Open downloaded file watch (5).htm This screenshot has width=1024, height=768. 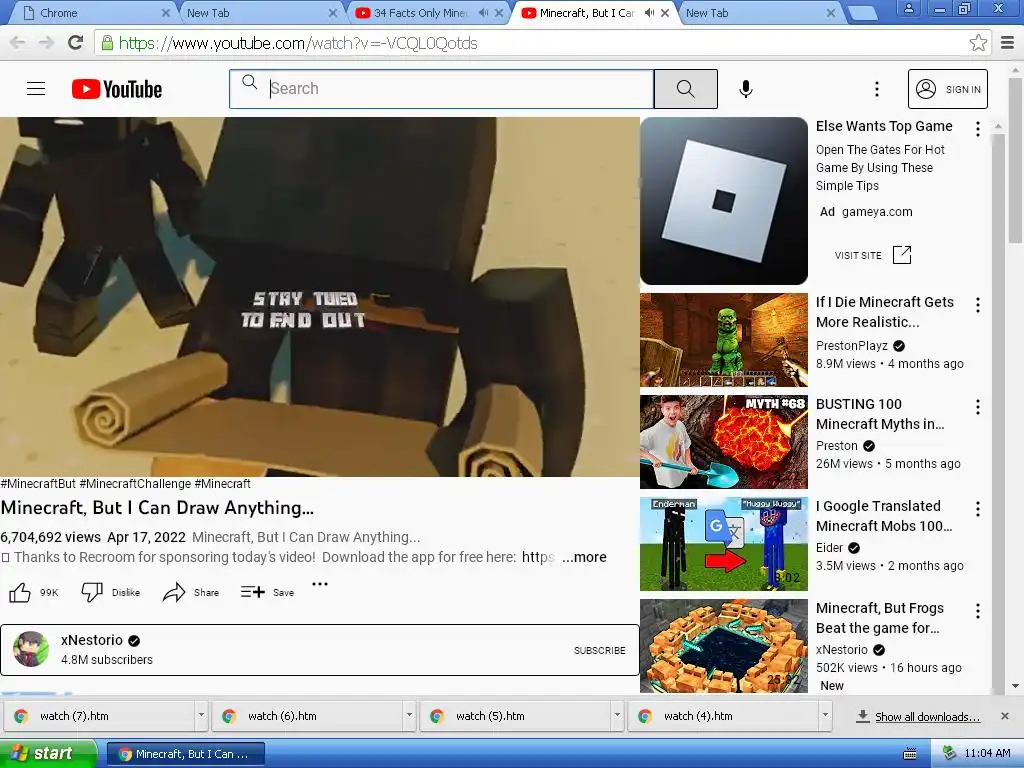pyautogui.click(x=515, y=716)
